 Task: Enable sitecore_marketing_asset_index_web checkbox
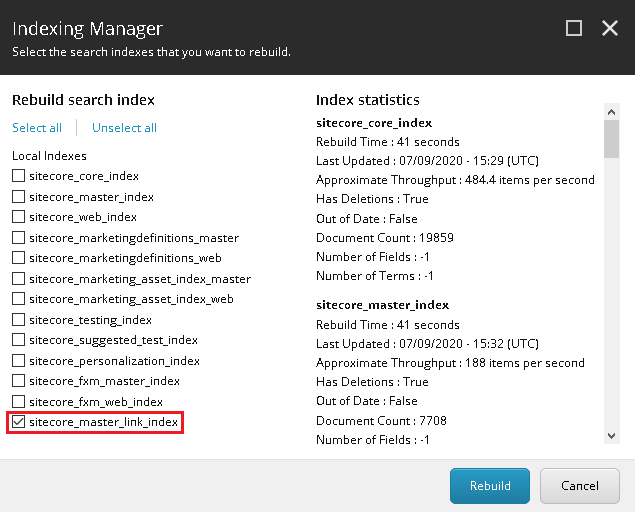pos(18,299)
